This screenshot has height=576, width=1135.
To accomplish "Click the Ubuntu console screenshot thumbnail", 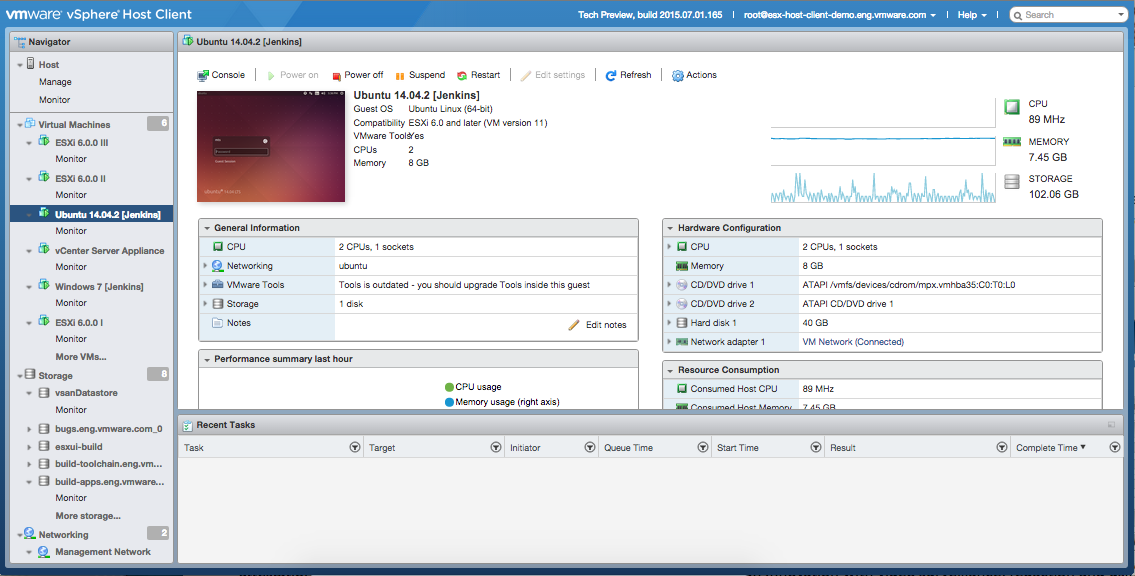I will [271, 146].
